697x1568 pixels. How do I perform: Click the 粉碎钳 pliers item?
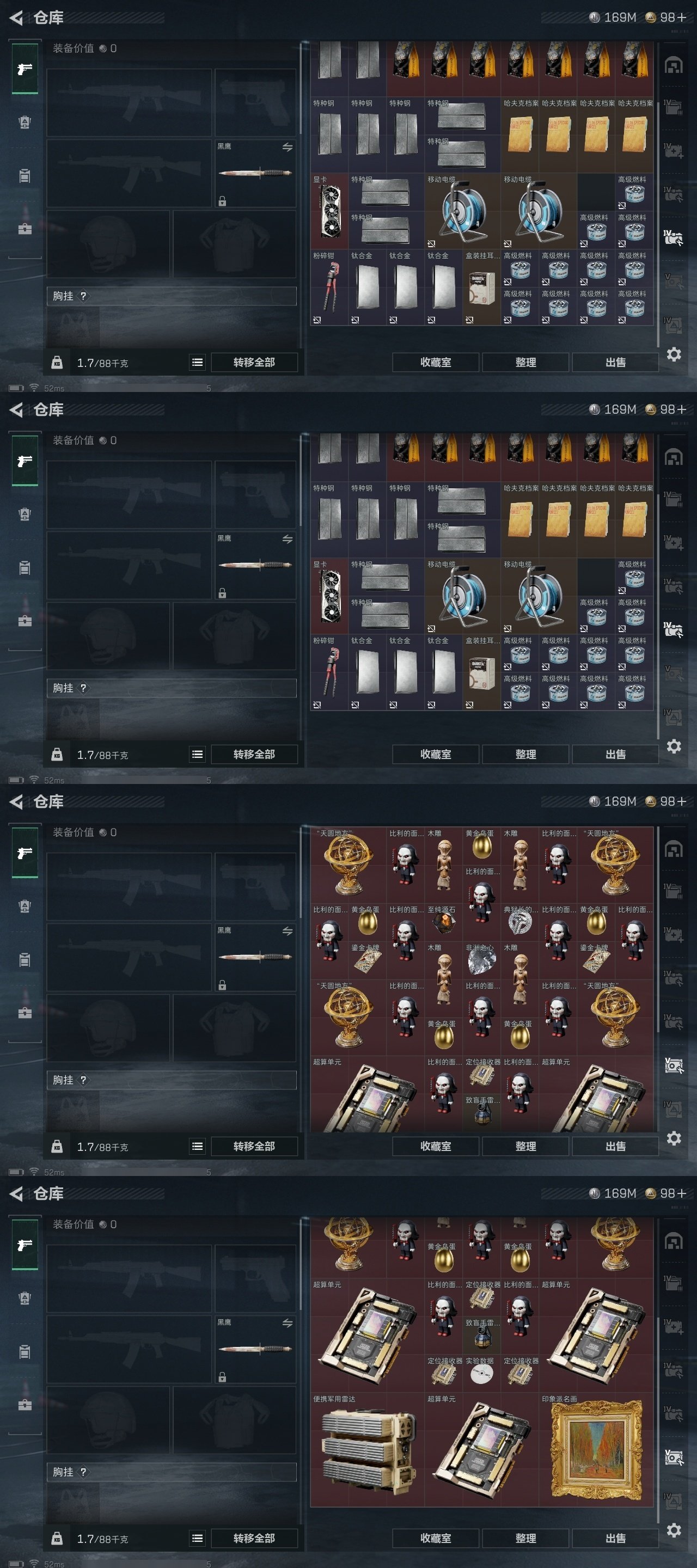(329, 287)
